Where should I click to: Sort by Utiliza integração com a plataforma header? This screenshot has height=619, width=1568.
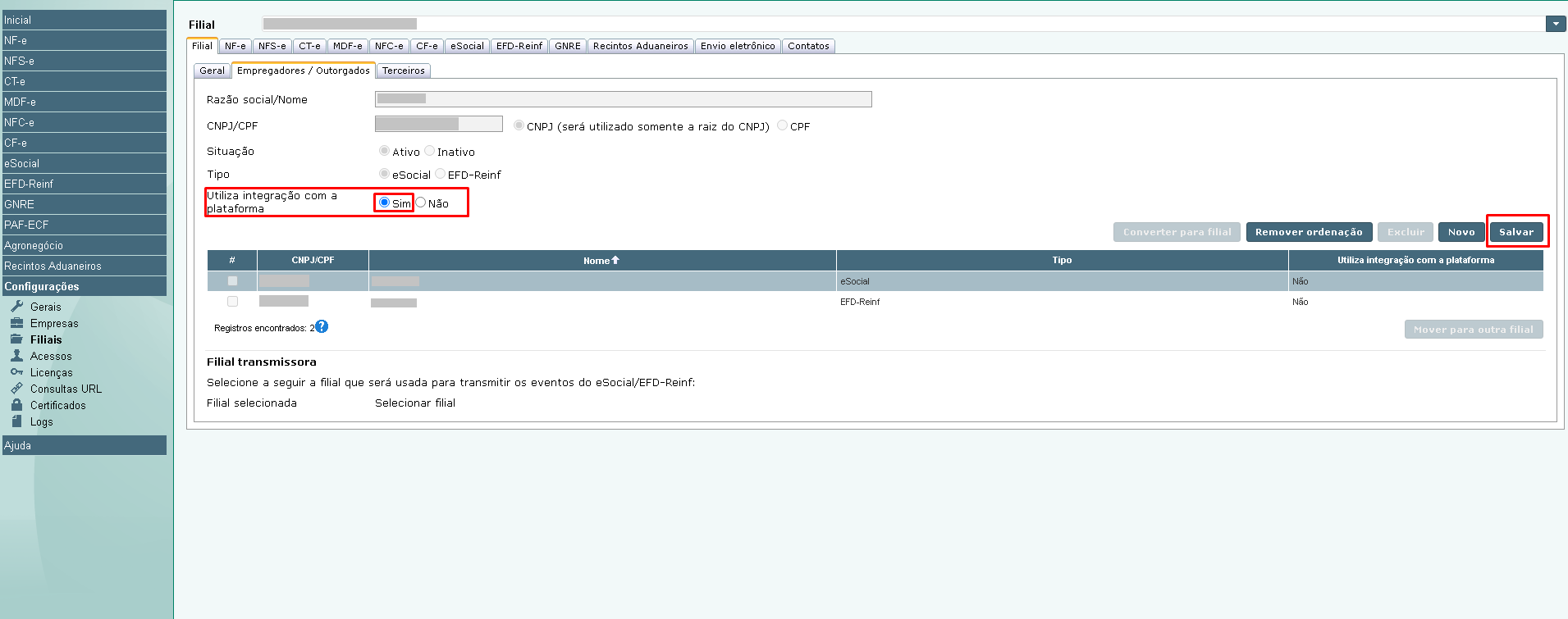[x=1415, y=260]
